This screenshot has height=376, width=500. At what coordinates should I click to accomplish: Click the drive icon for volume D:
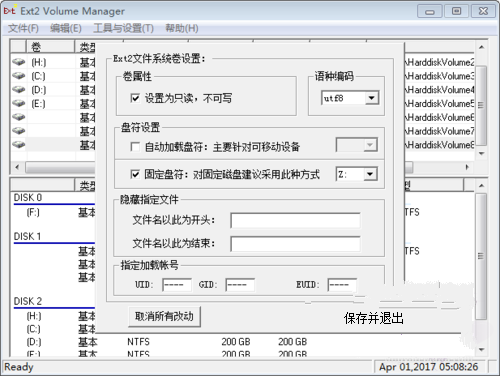coord(19,90)
